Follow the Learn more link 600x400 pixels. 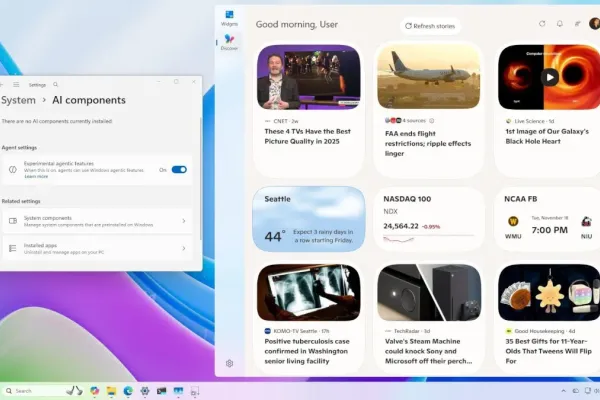click(x=36, y=176)
